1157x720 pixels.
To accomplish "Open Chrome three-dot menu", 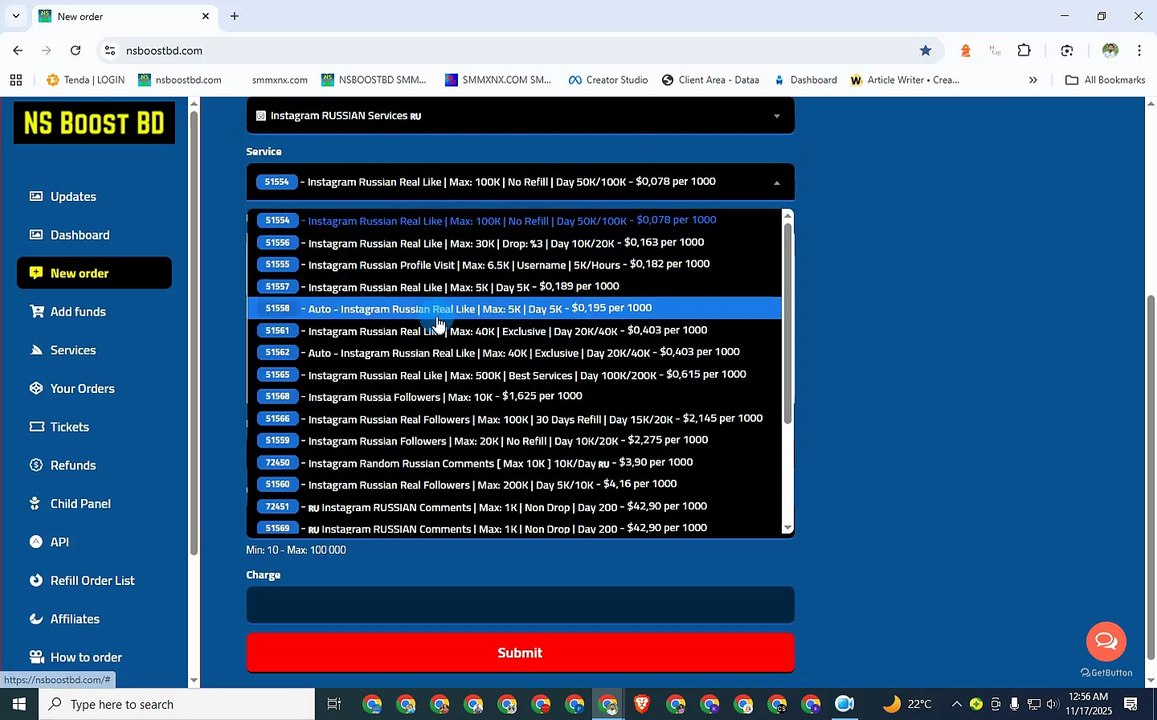I will 1139,50.
